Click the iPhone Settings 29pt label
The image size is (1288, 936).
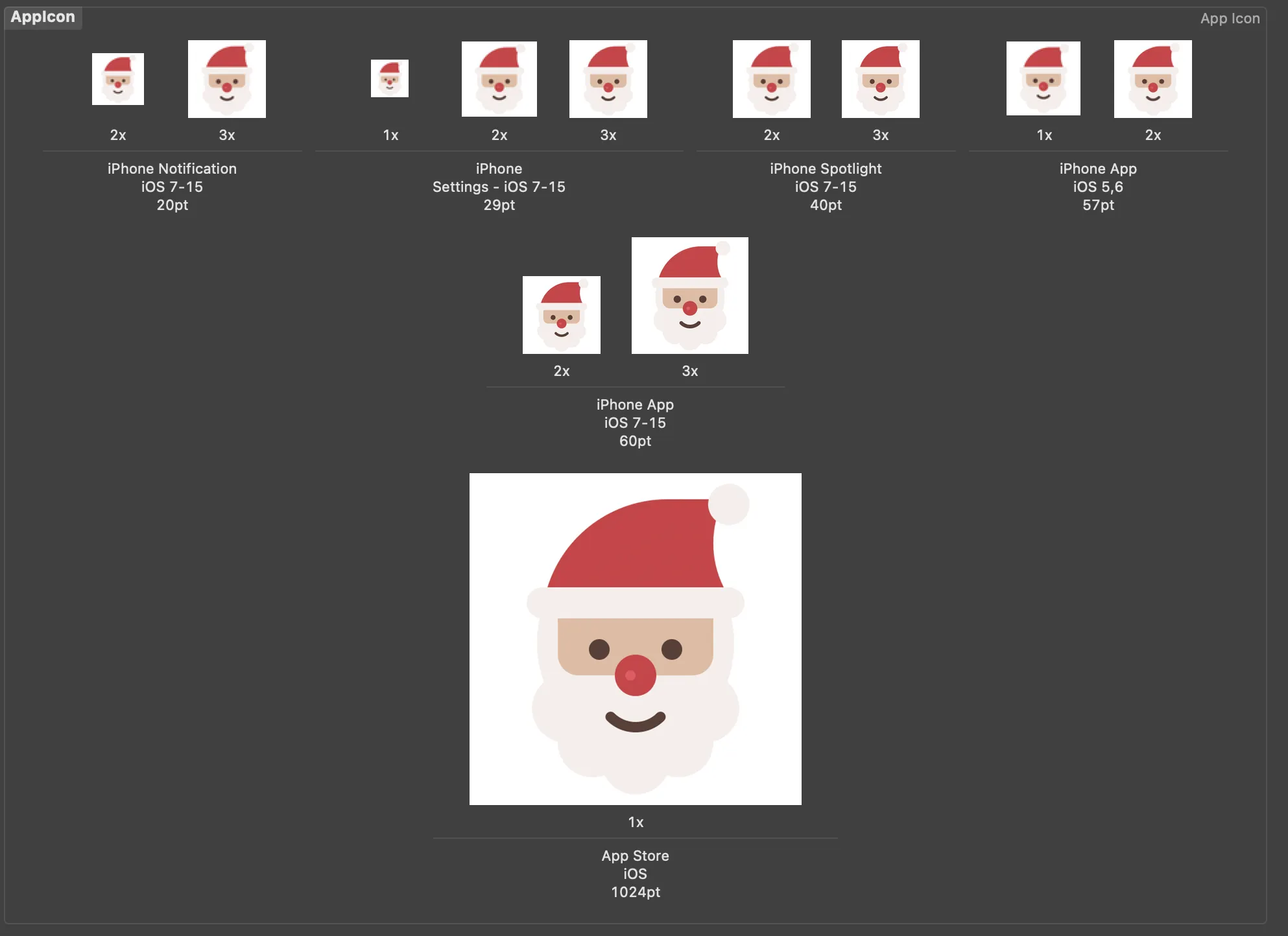pyautogui.click(x=499, y=187)
